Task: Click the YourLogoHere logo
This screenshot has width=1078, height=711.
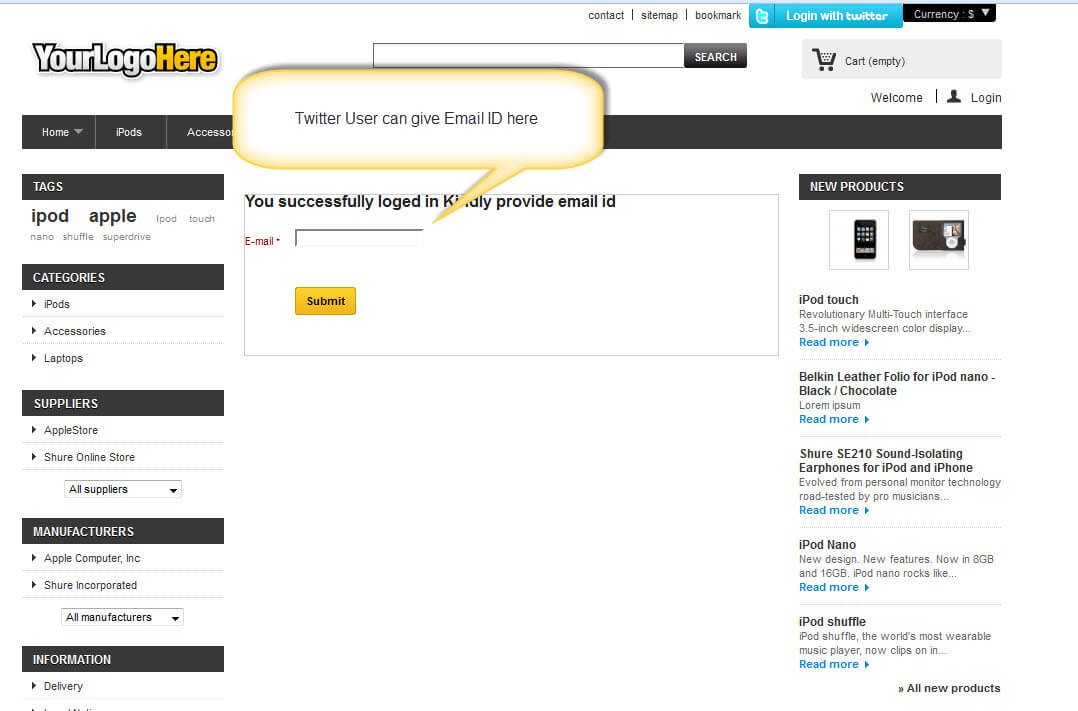Action: (125, 59)
